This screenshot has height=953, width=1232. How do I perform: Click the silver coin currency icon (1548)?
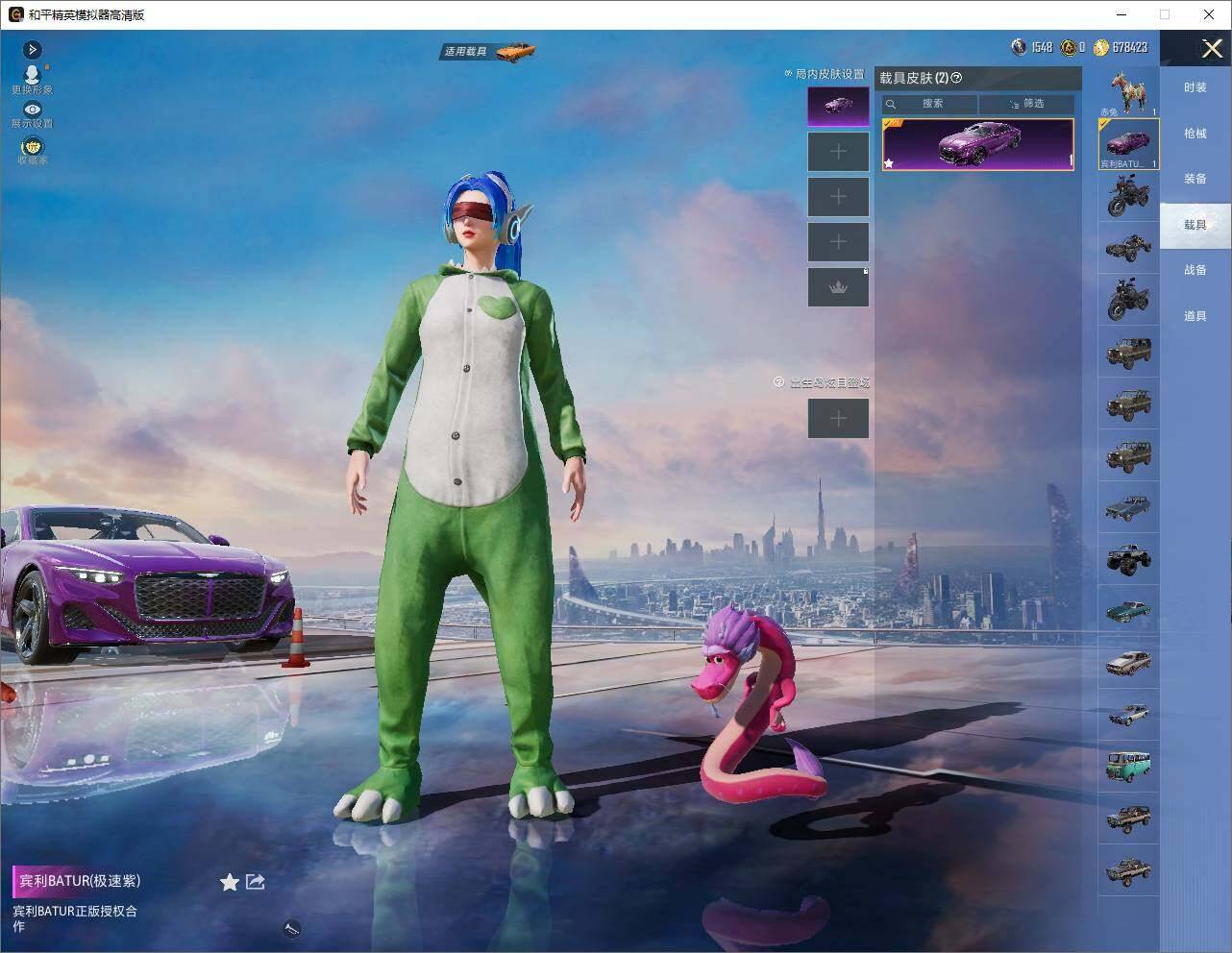pos(1020,47)
